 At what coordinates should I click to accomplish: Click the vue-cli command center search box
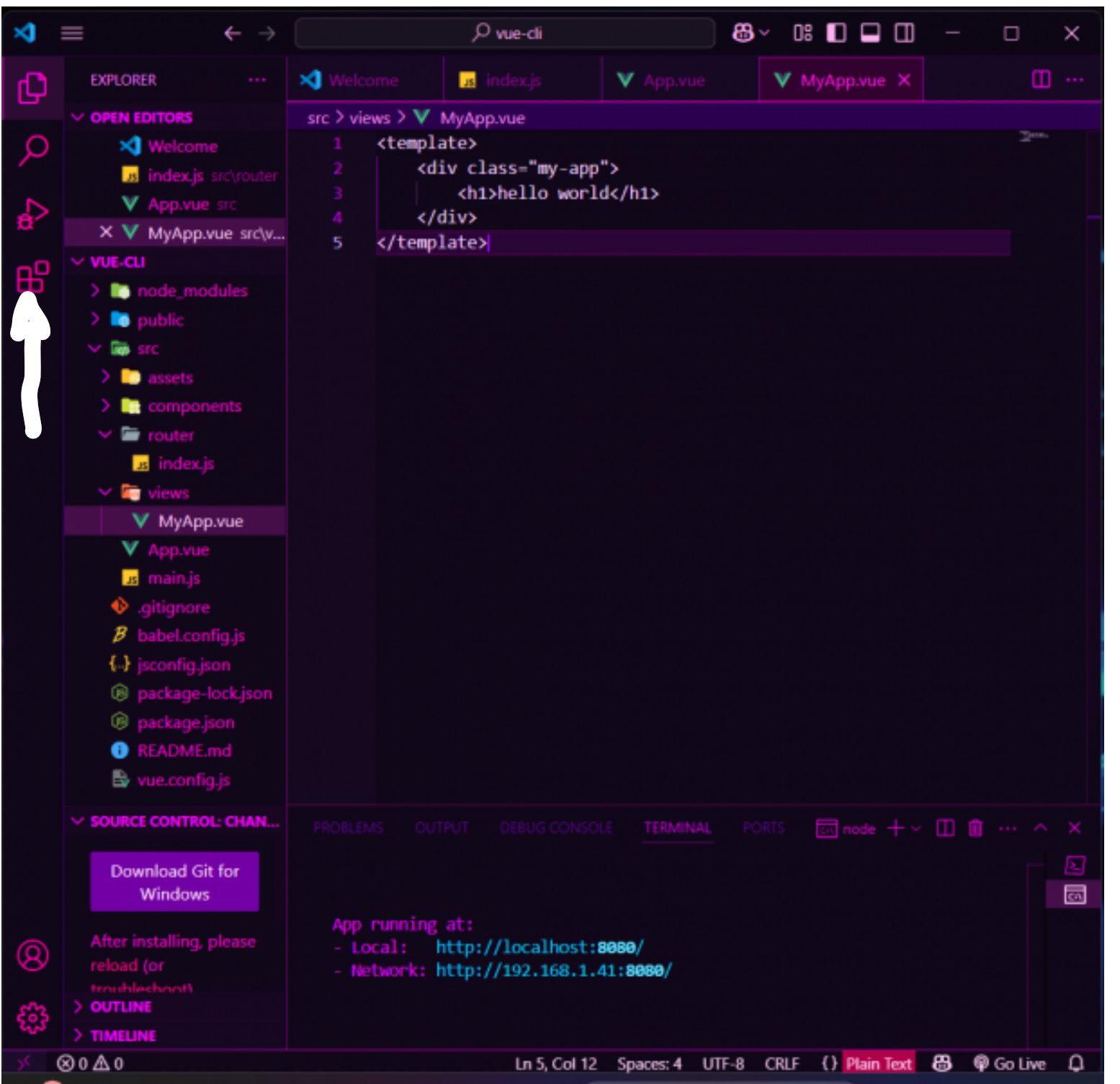tap(506, 33)
